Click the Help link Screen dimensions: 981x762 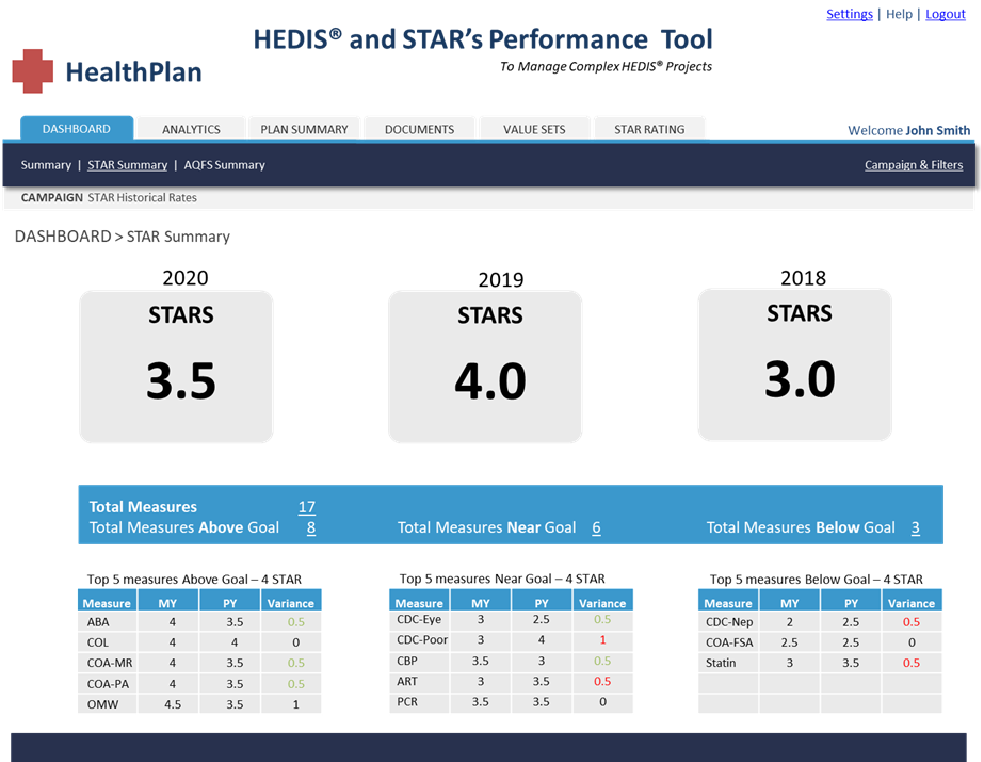click(899, 14)
